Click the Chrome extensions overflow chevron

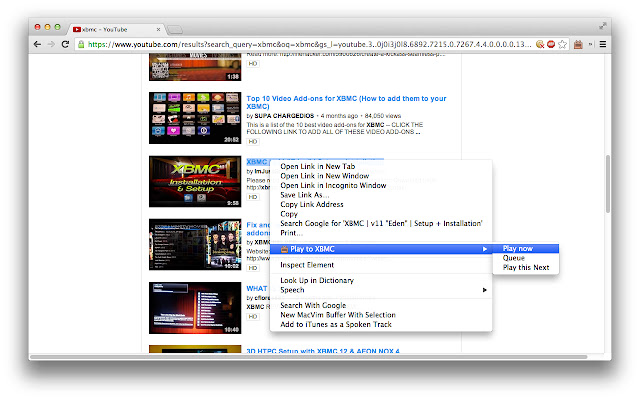coord(590,44)
